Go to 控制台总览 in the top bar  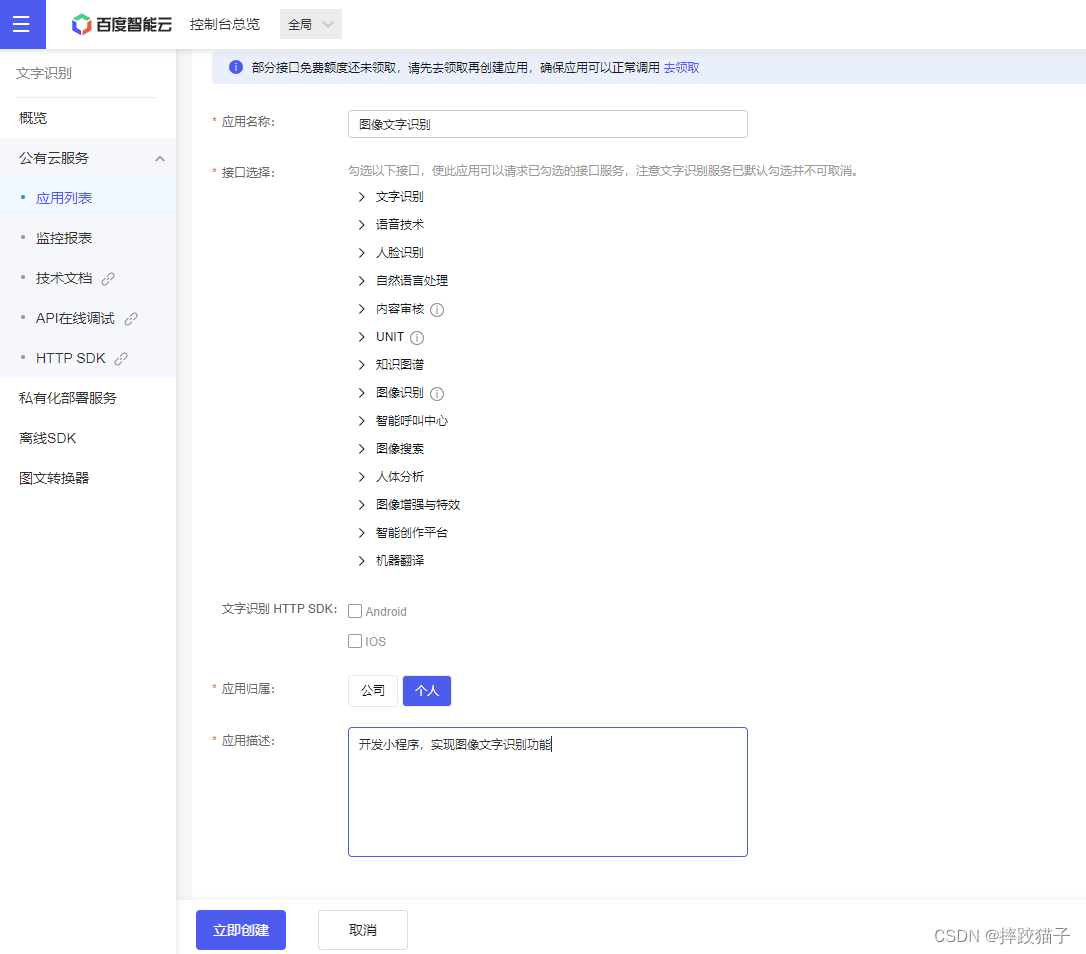[225, 24]
